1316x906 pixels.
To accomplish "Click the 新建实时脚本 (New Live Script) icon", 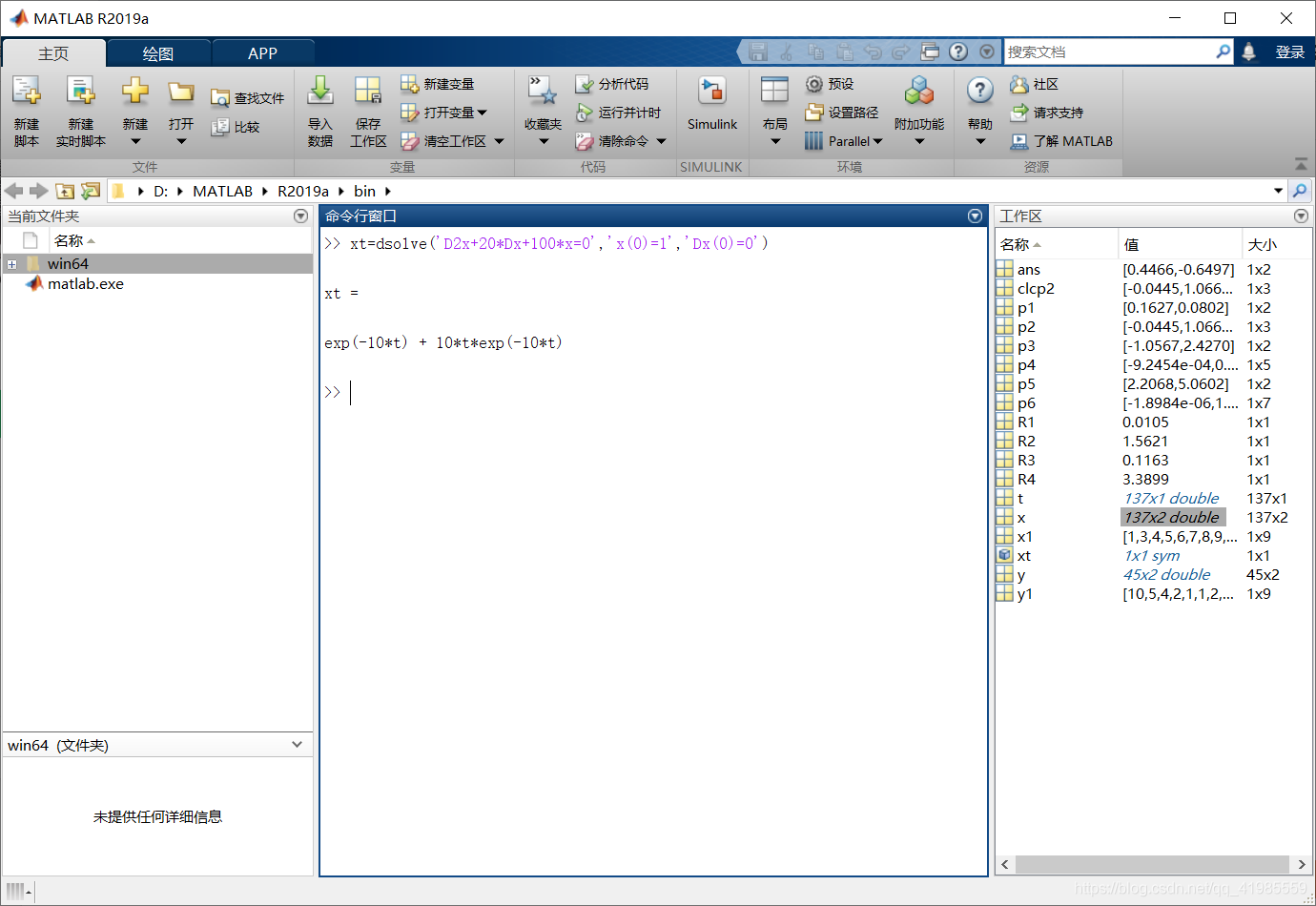I will click(81, 92).
